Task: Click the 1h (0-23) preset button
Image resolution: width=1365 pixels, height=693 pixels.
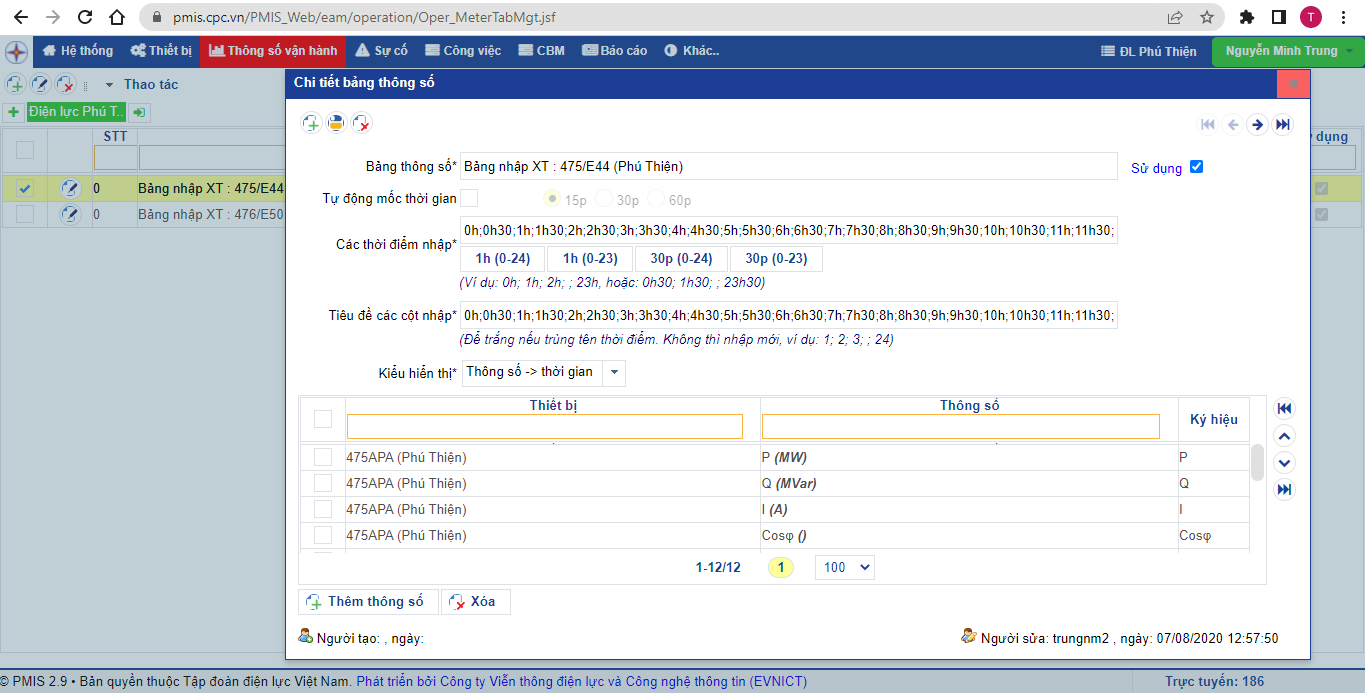Action: point(590,259)
